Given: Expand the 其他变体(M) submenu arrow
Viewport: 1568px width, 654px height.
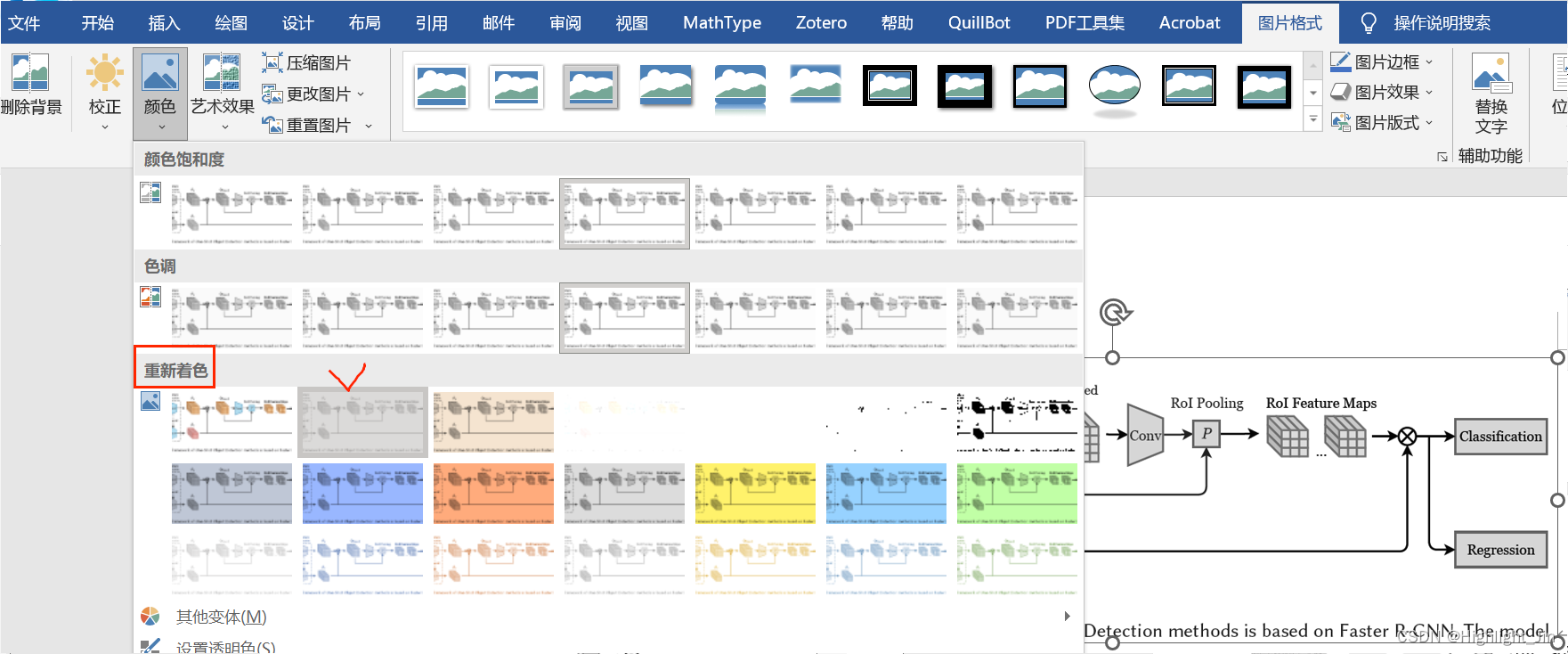Looking at the screenshot, I should tap(1067, 617).
